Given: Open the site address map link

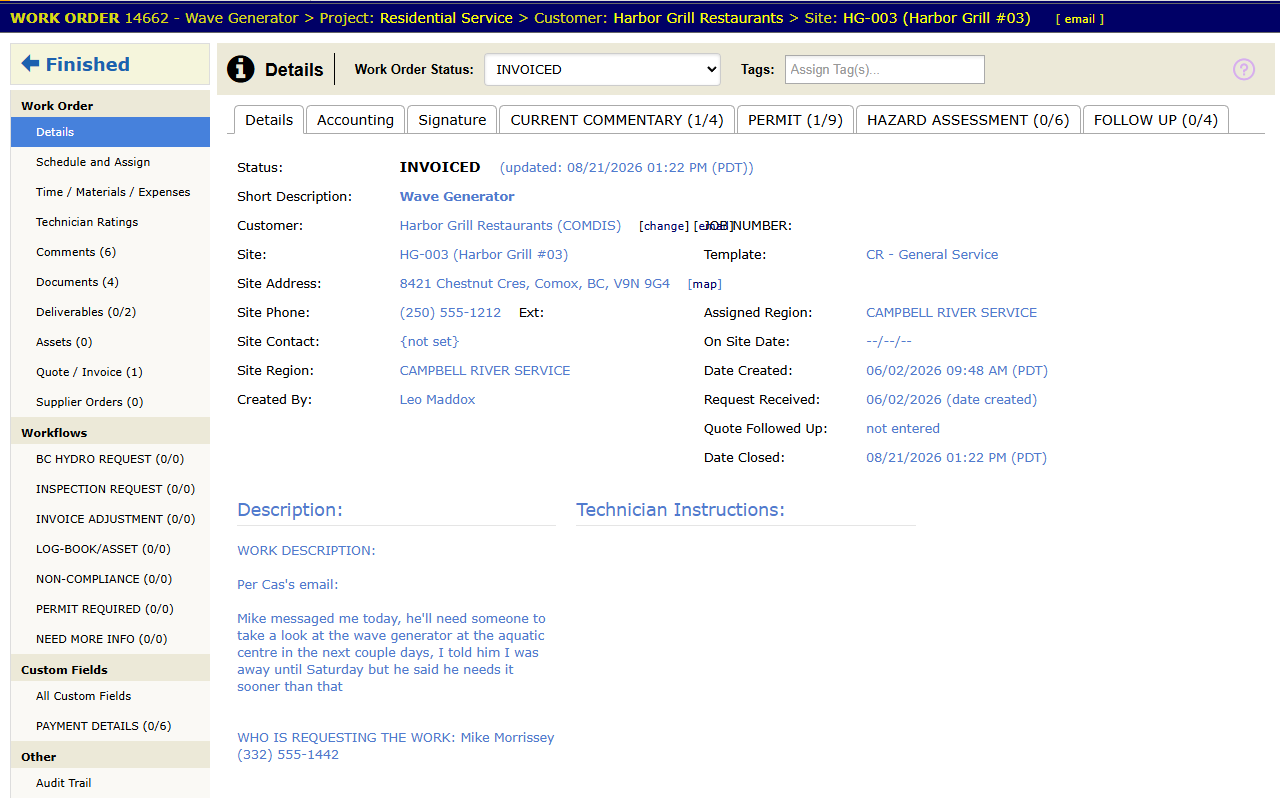Looking at the screenshot, I should [705, 284].
